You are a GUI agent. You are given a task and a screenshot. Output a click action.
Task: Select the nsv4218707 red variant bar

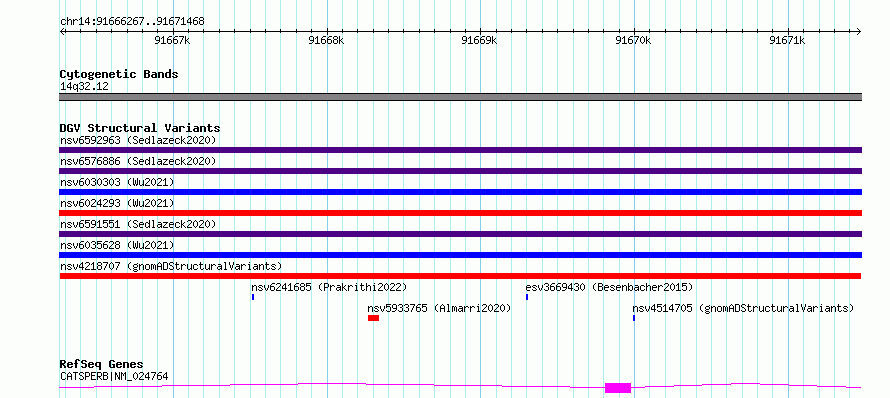460,276
